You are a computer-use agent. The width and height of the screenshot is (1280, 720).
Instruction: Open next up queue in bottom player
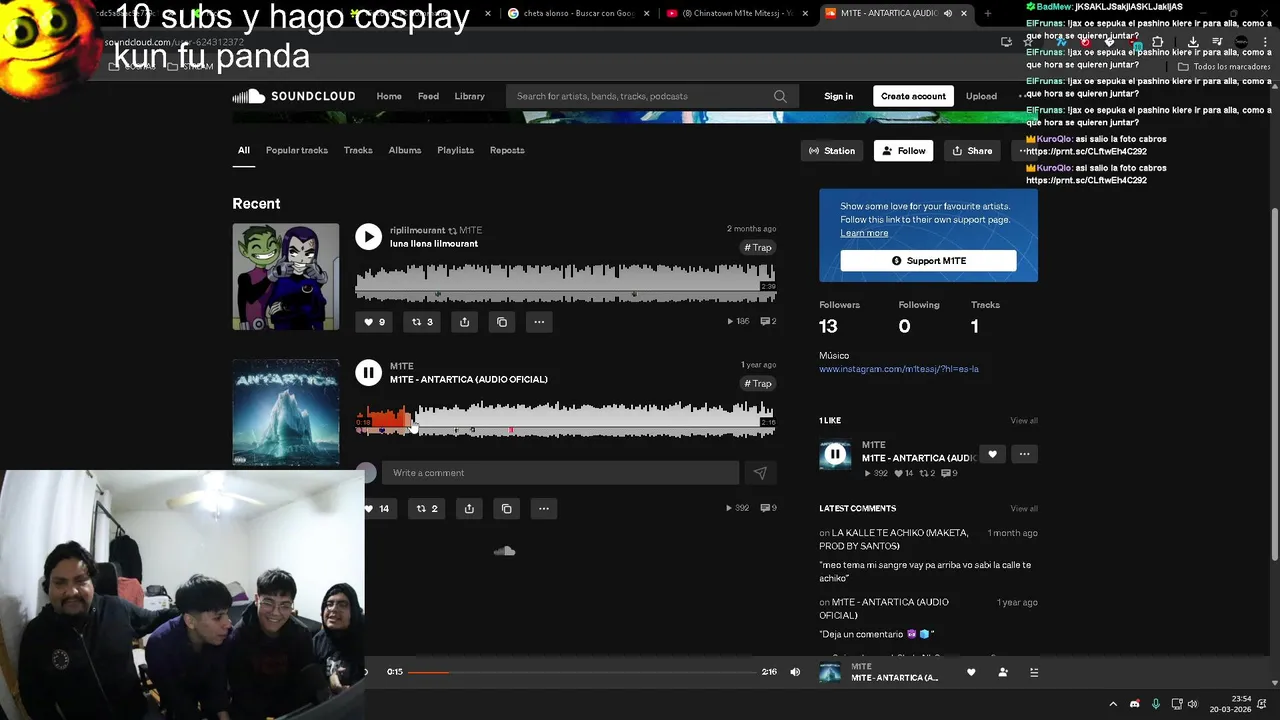(1034, 672)
